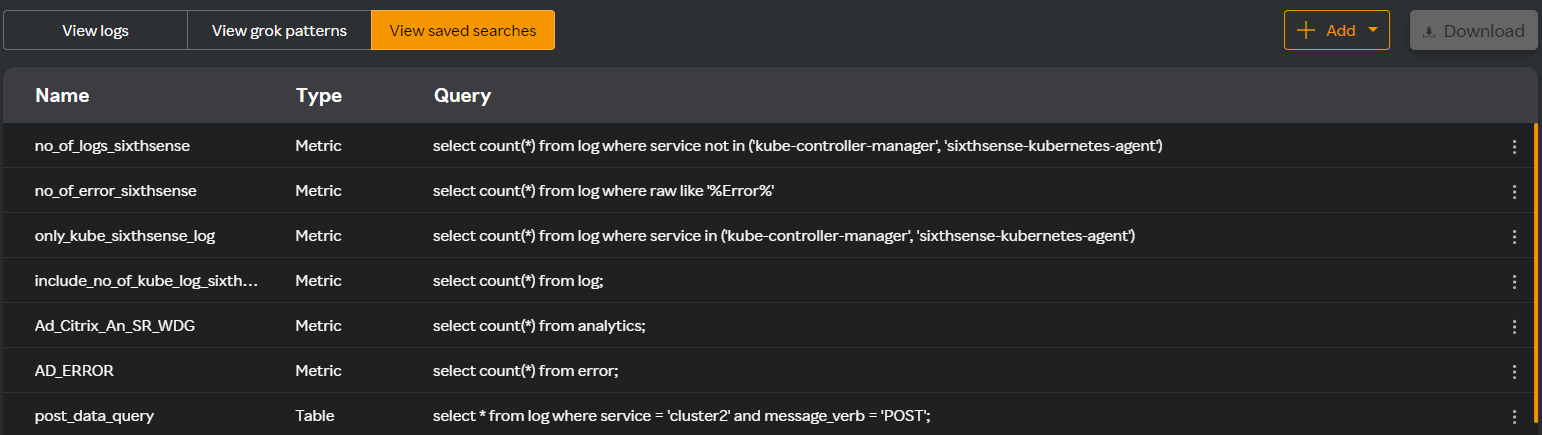
Task: Open three-dot menu for Ad_Citrix_An_SR_WDG row
Action: (x=1514, y=326)
